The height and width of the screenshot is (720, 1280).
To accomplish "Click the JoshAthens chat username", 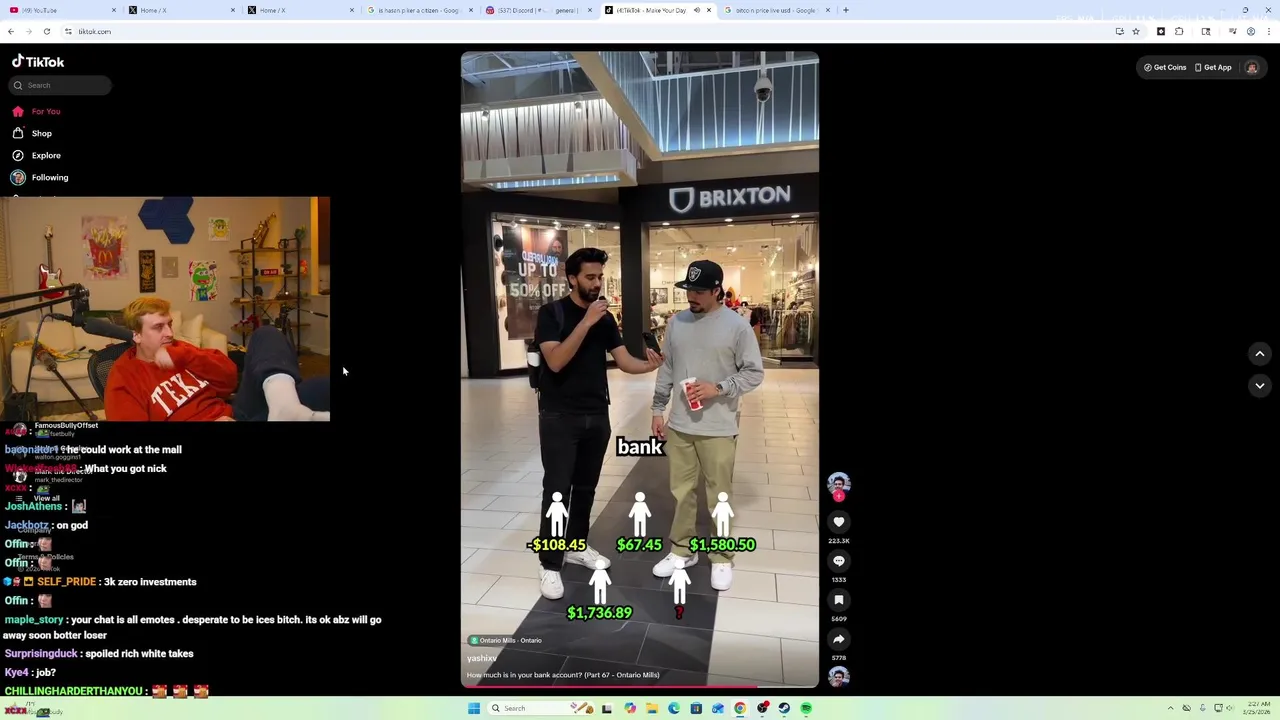I will click(34, 507).
